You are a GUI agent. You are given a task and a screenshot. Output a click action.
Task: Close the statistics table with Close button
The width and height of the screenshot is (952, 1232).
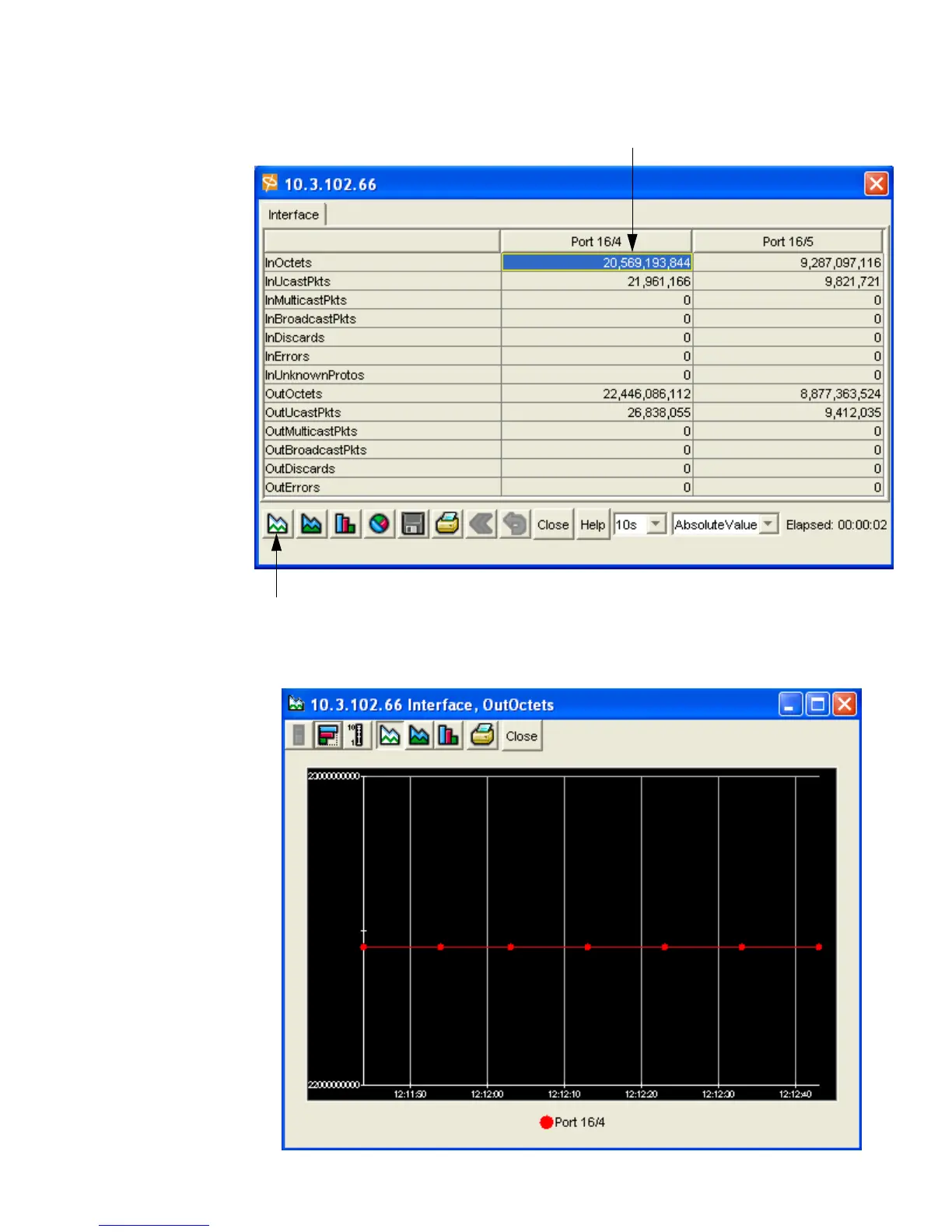[553, 524]
